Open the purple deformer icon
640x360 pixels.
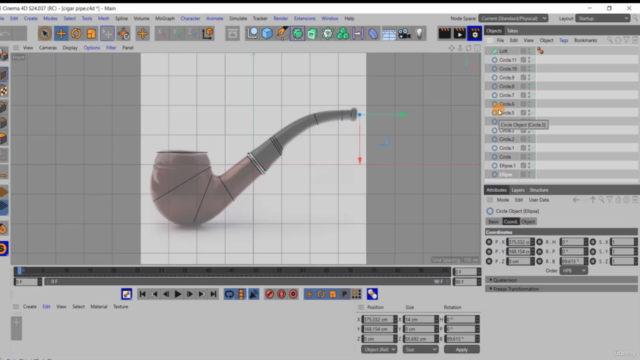tap(373, 33)
